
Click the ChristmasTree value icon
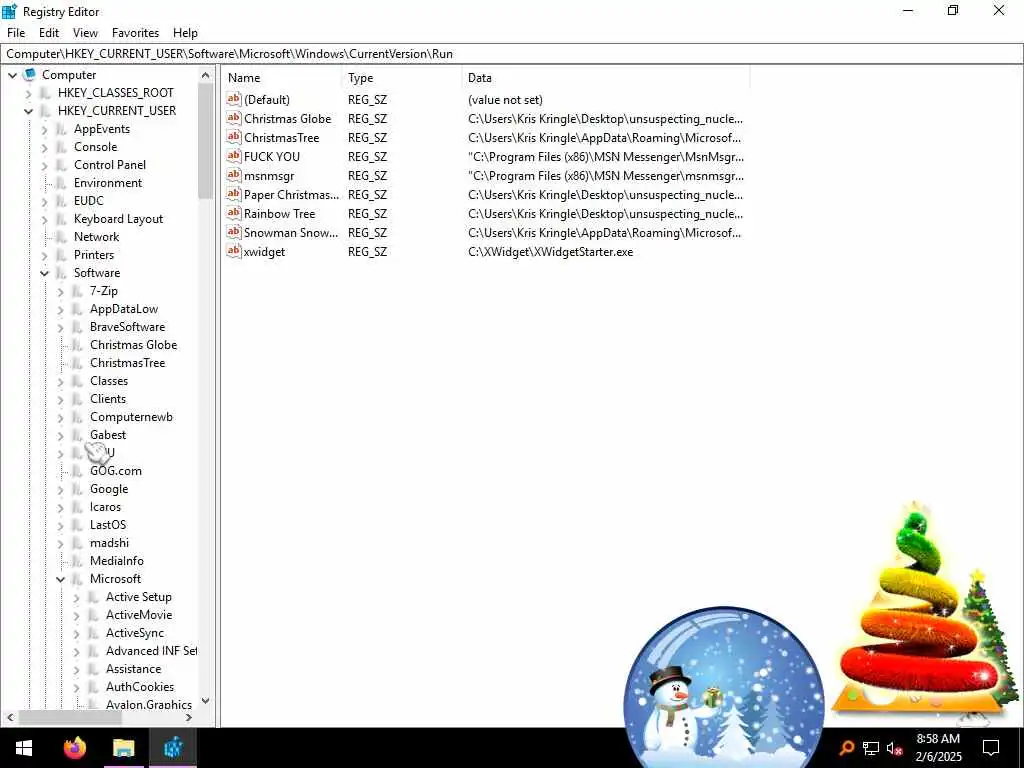click(234, 137)
